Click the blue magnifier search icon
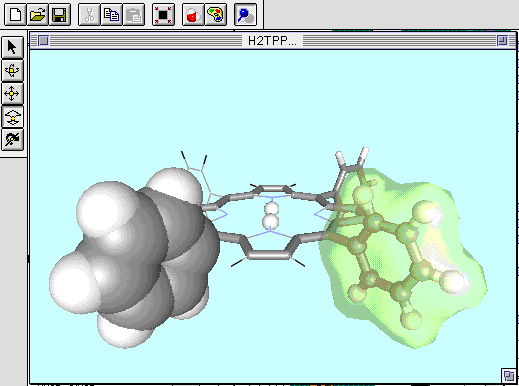 click(x=246, y=15)
